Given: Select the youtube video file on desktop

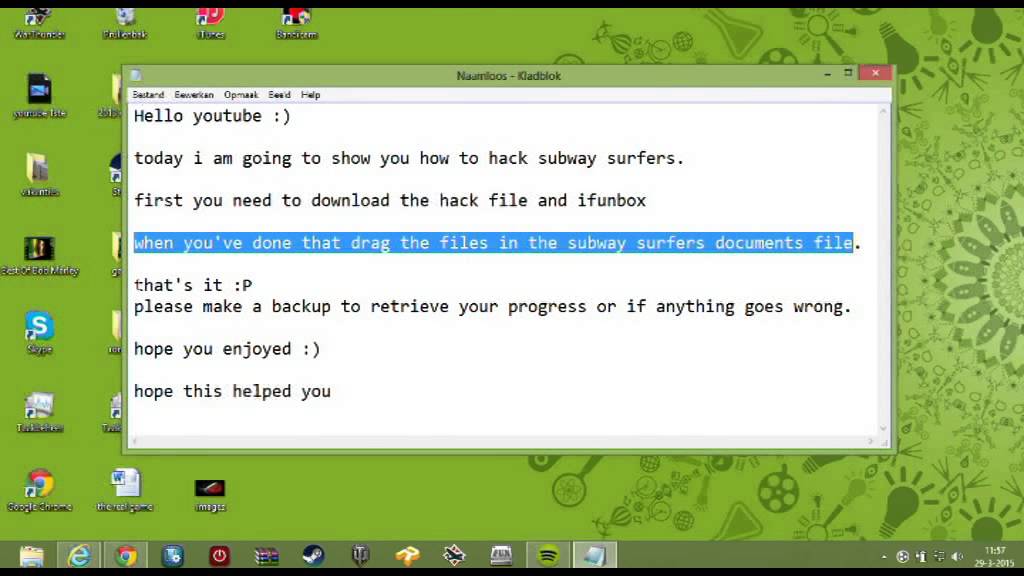Looking at the screenshot, I should [x=39, y=95].
